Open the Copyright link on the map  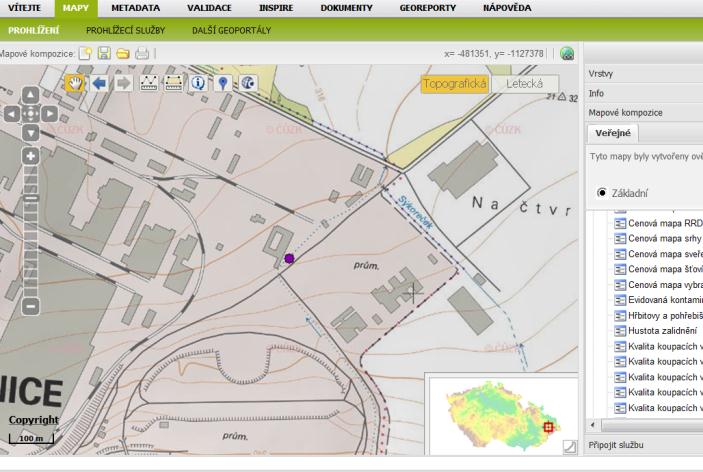pyautogui.click(x=34, y=420)
